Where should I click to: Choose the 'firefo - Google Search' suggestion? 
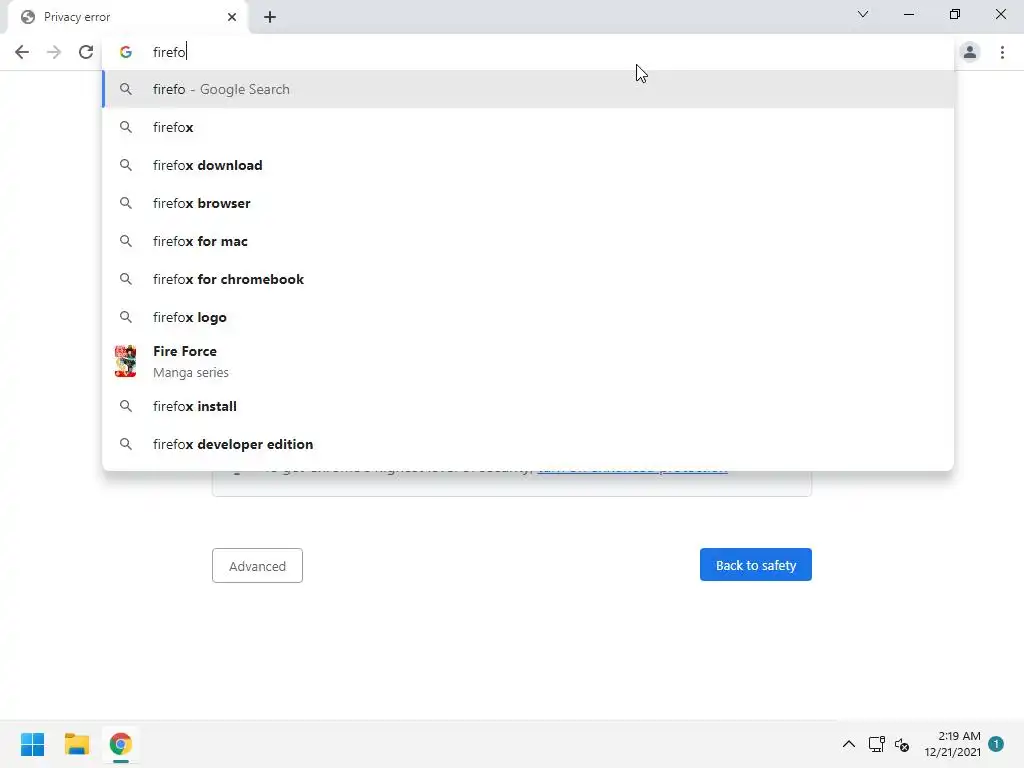point(528,89)
